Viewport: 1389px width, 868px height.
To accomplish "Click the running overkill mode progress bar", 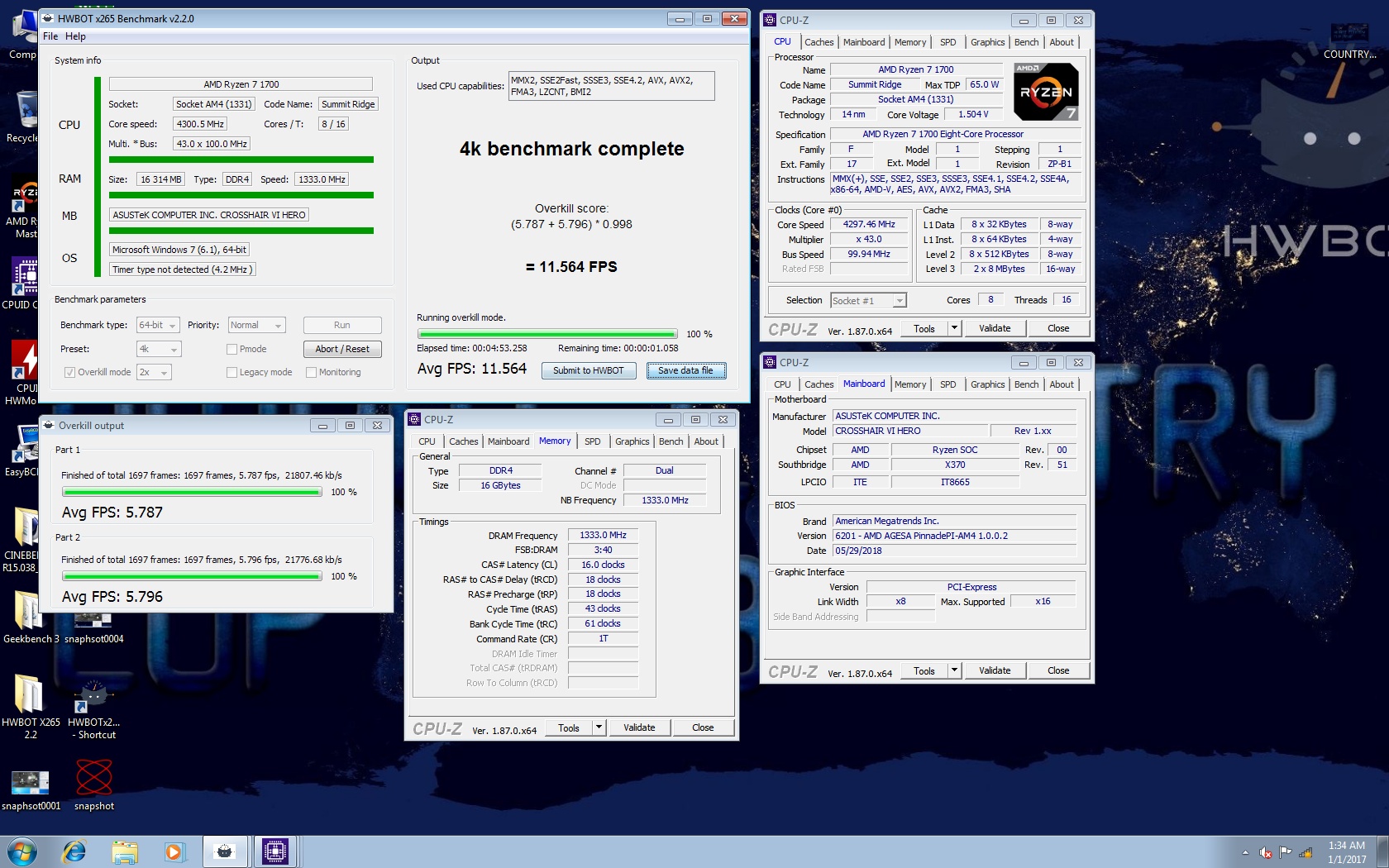I will 547,334.
